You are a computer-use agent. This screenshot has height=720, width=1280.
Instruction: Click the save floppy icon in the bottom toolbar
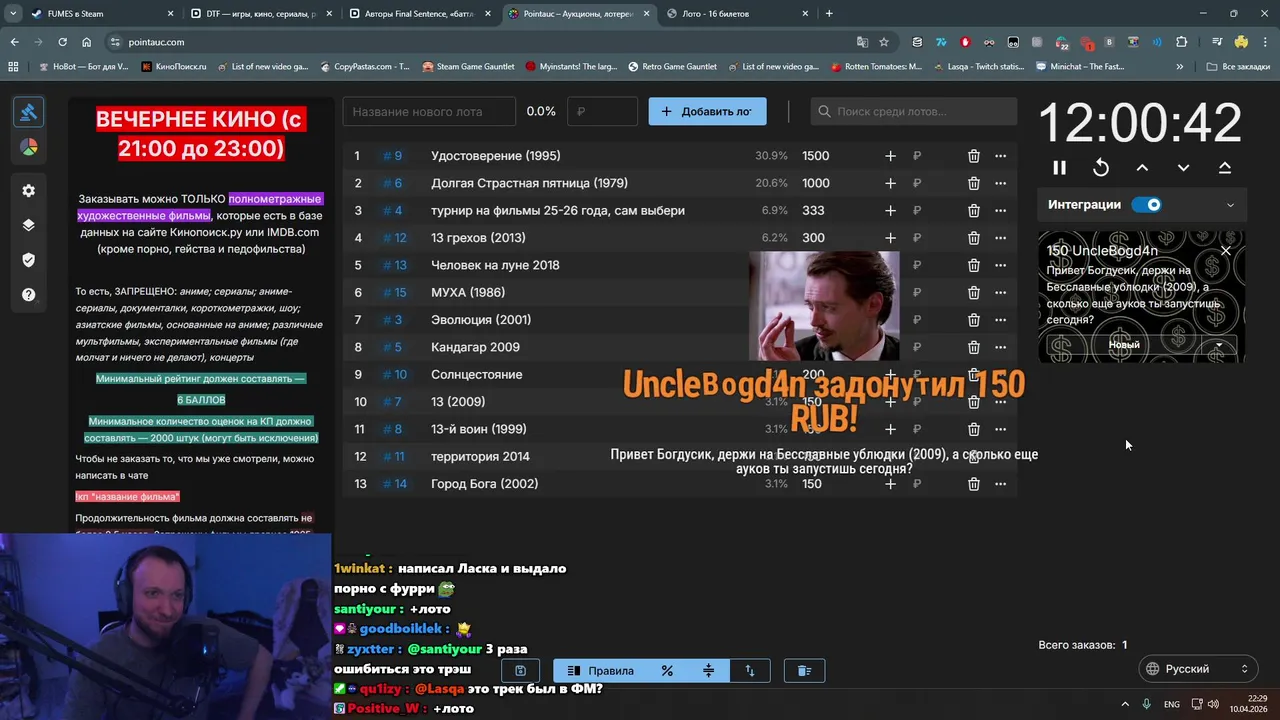[520, 671]
